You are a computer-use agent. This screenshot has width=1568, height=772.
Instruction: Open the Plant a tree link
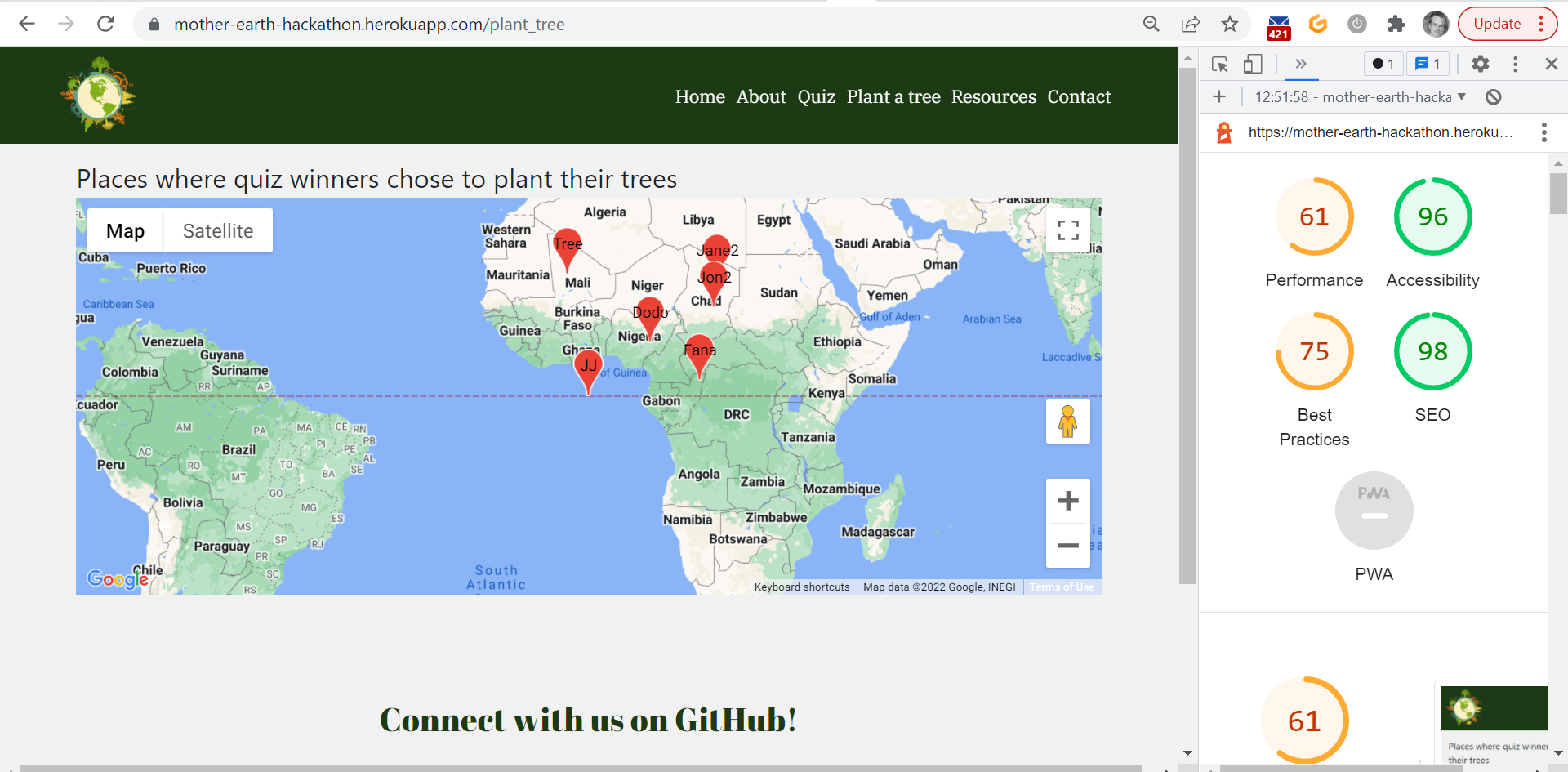click(893, 96)
